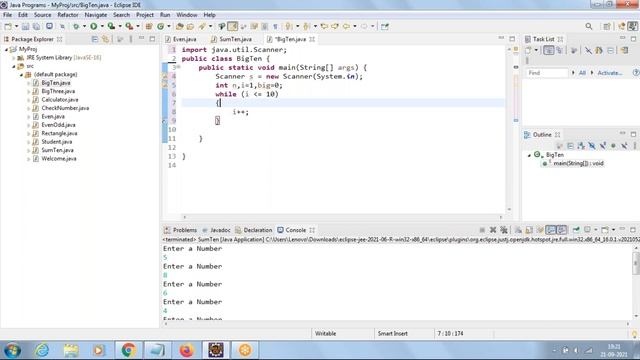Click the All filter in Task List
The height and width of the screenshot is (360, 640).
[x=582, y=73]
